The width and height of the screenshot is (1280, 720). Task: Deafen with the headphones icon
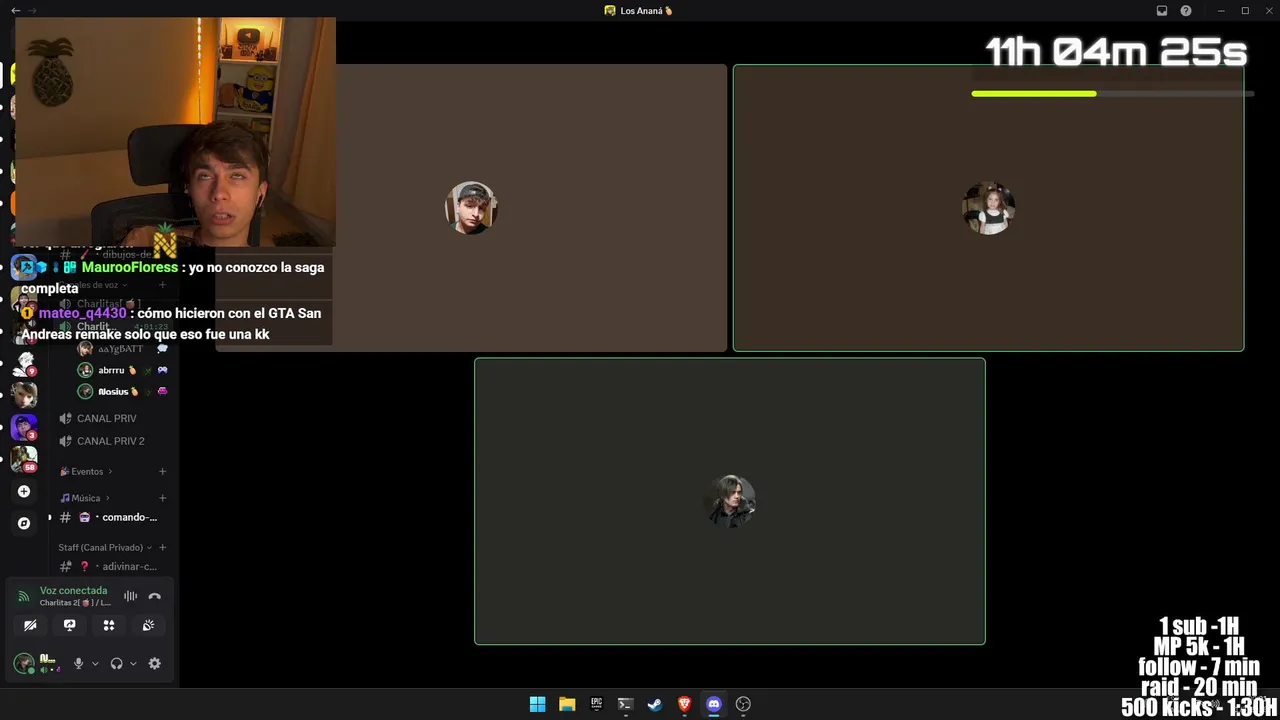116,663
